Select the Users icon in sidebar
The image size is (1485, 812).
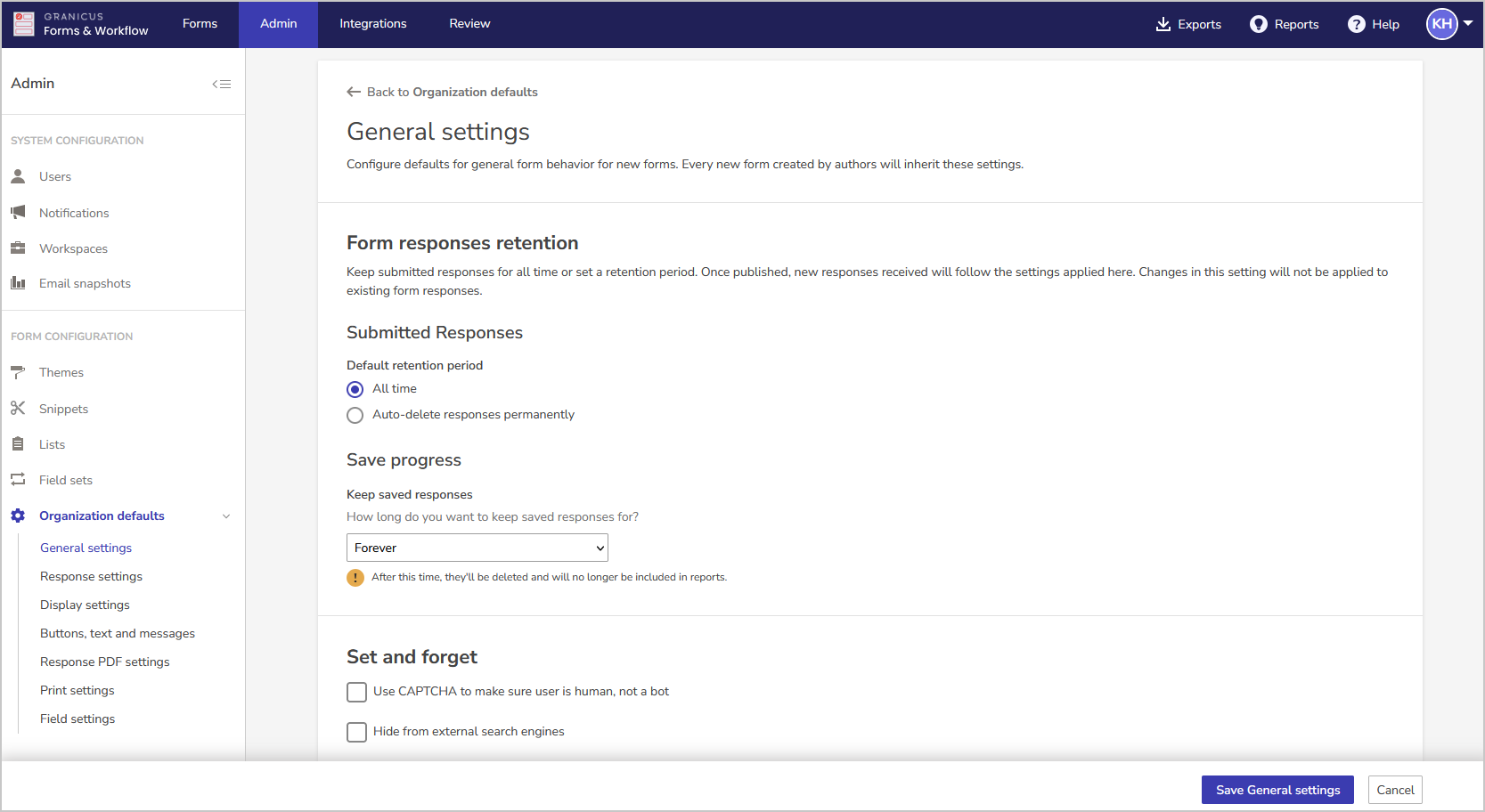point(18,176)
